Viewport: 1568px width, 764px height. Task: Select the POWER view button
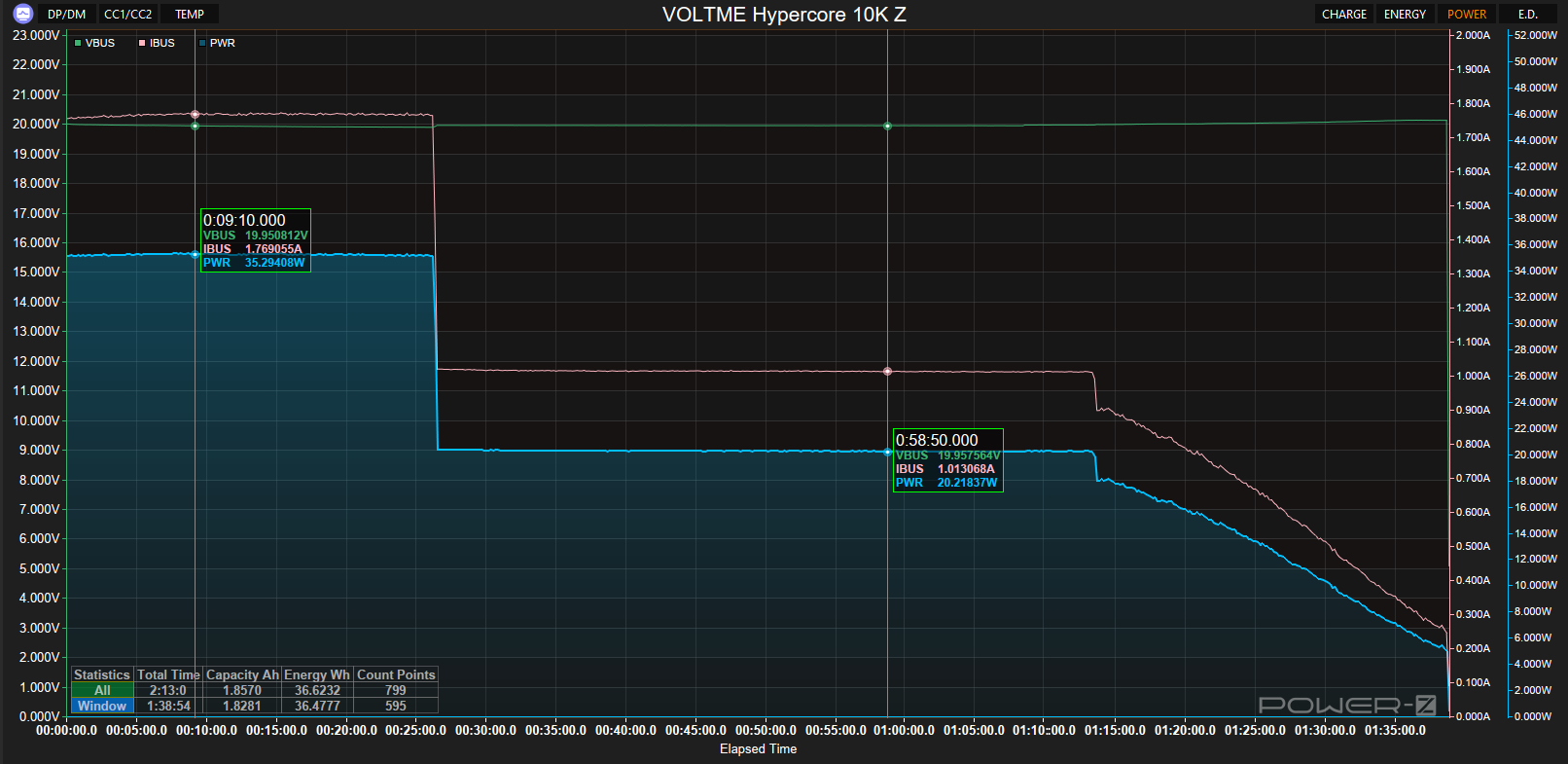point(1467,14)
